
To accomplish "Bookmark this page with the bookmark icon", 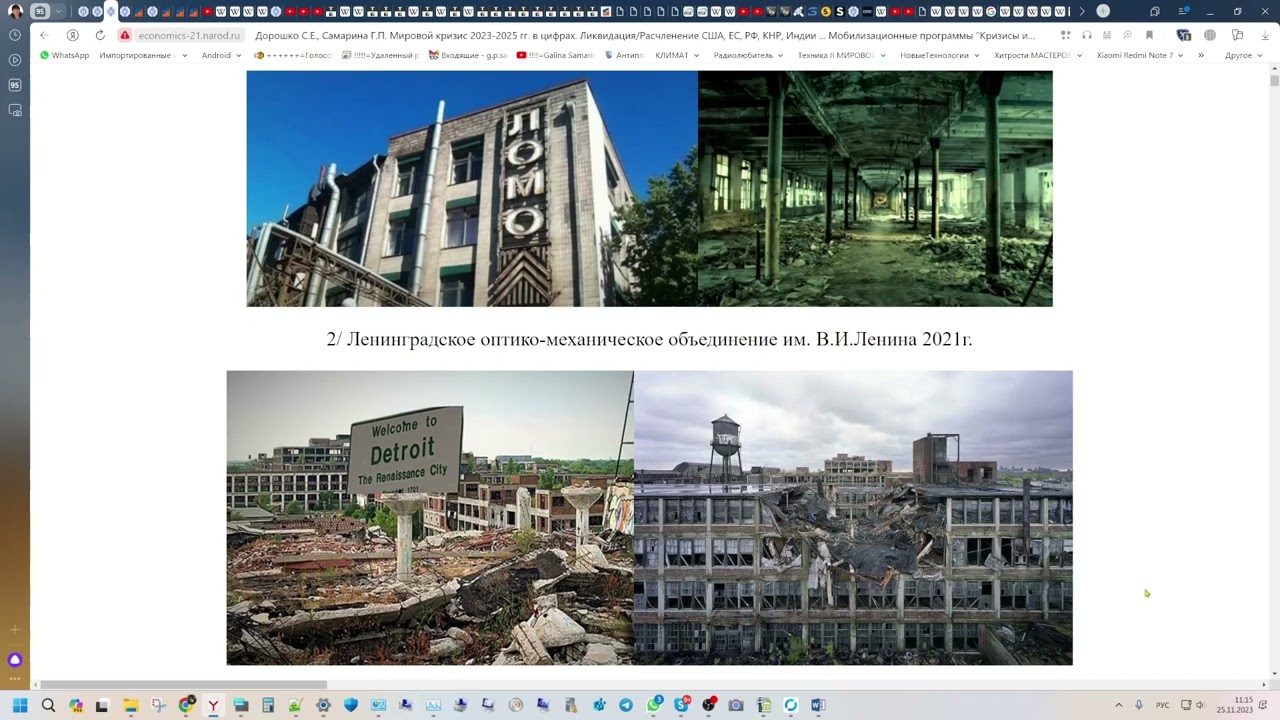I will pyautogui.click(x=1149, y=35).
